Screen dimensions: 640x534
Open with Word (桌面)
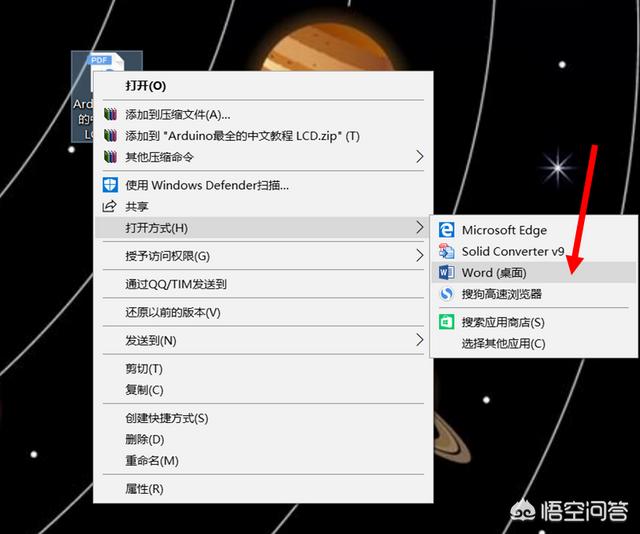534,272
